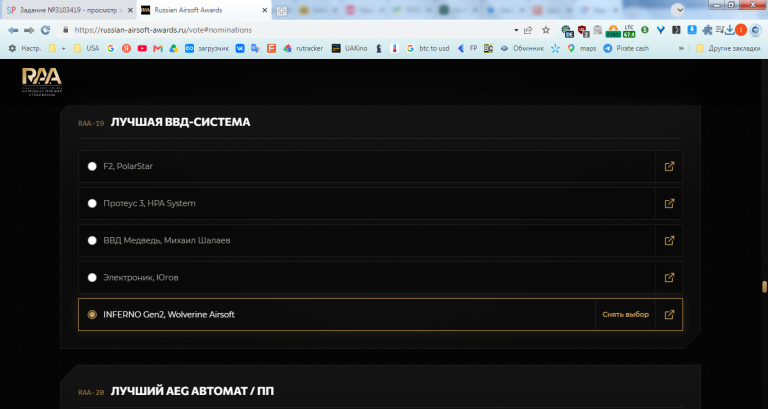Open the USA bookmarks folder
The height and width of the screenshot is (409, 768).
pos(86,48)
